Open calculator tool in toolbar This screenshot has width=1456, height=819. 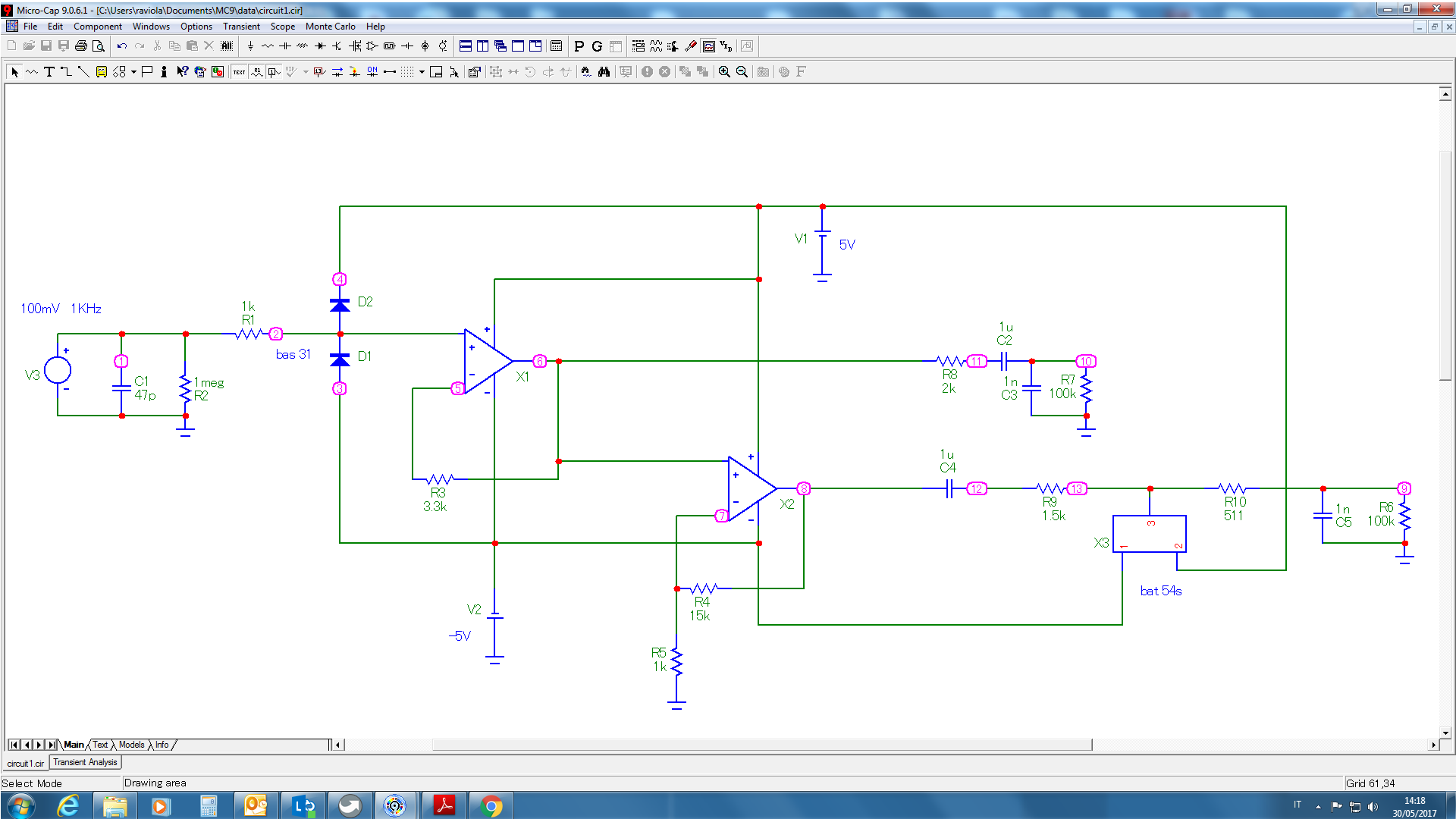pos(556,46)
